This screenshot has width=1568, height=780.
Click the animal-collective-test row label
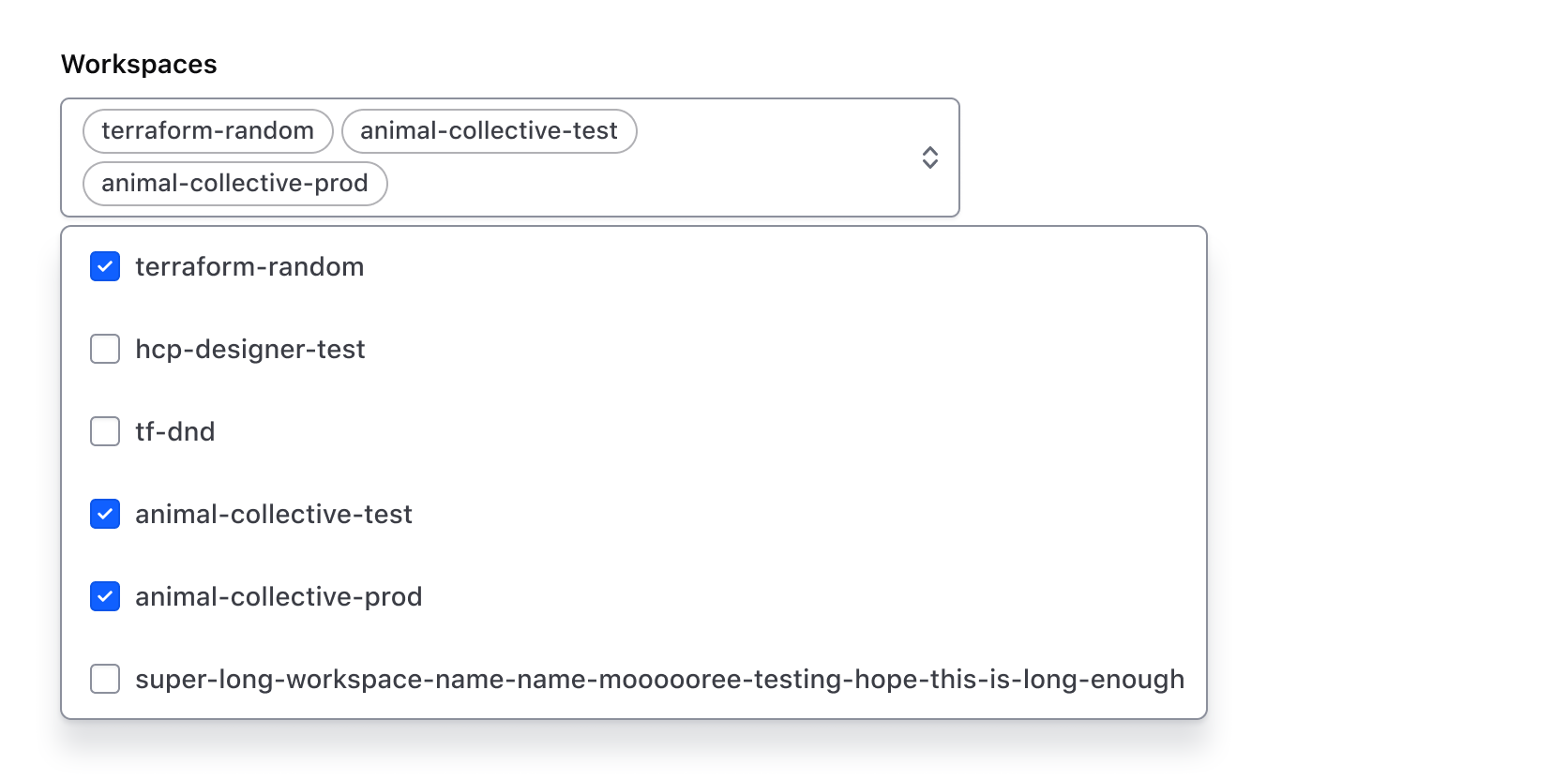pos(274,514)
